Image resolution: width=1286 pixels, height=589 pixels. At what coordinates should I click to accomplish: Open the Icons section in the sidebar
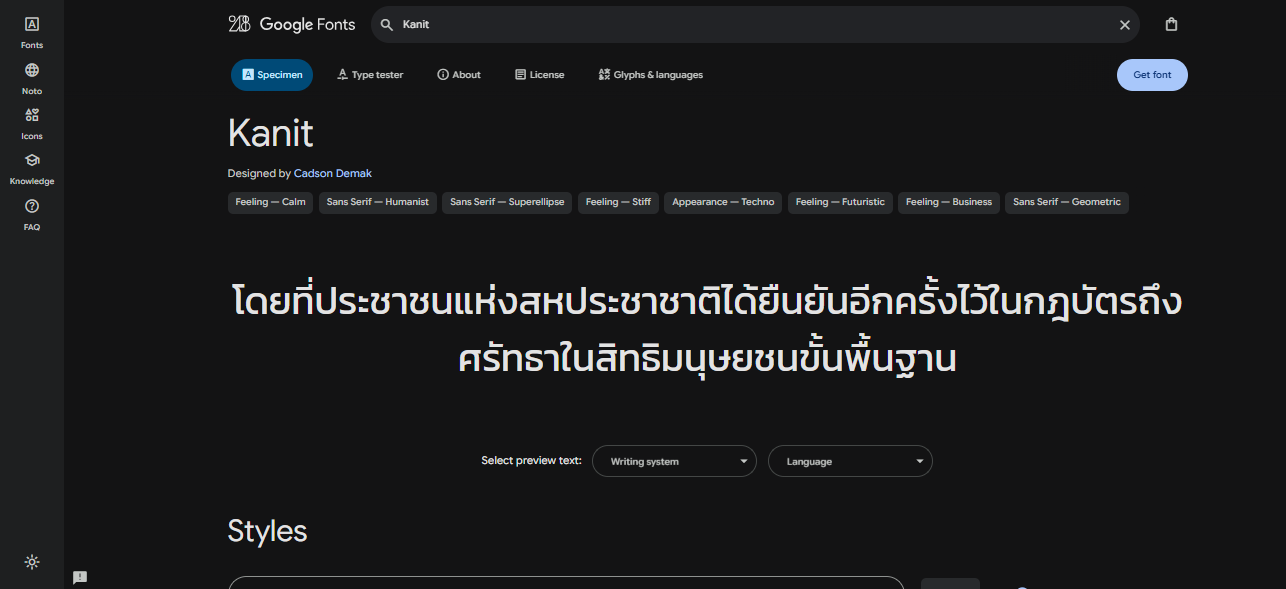(x=32, y=123)
